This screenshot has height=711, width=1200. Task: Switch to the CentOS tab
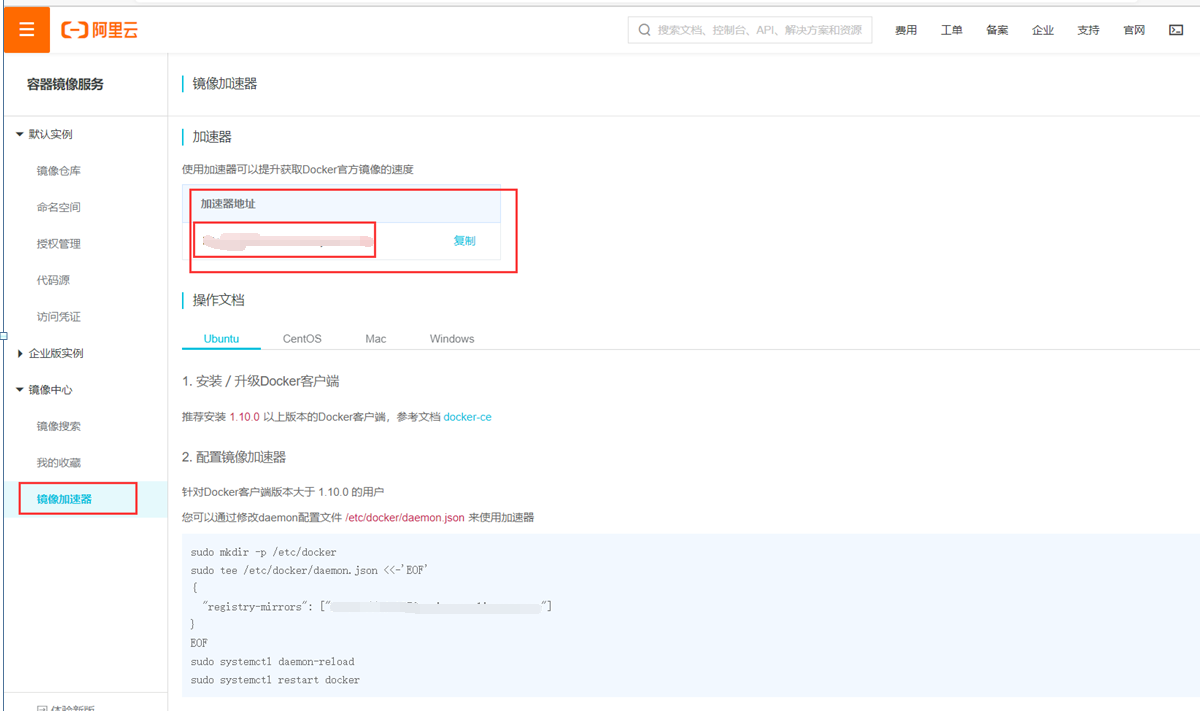302,339
